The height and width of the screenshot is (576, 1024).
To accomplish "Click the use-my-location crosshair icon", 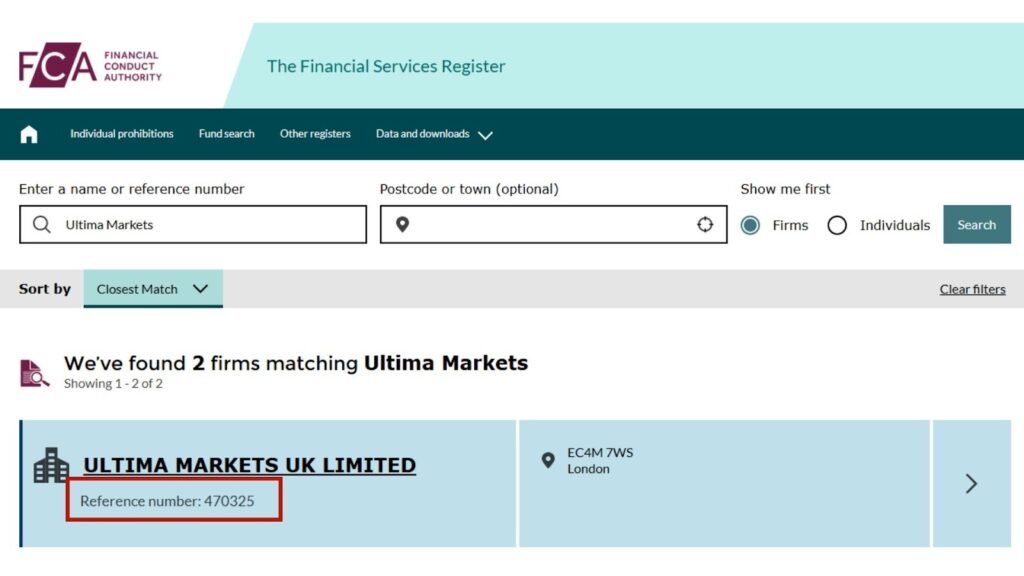I will 707,224.
